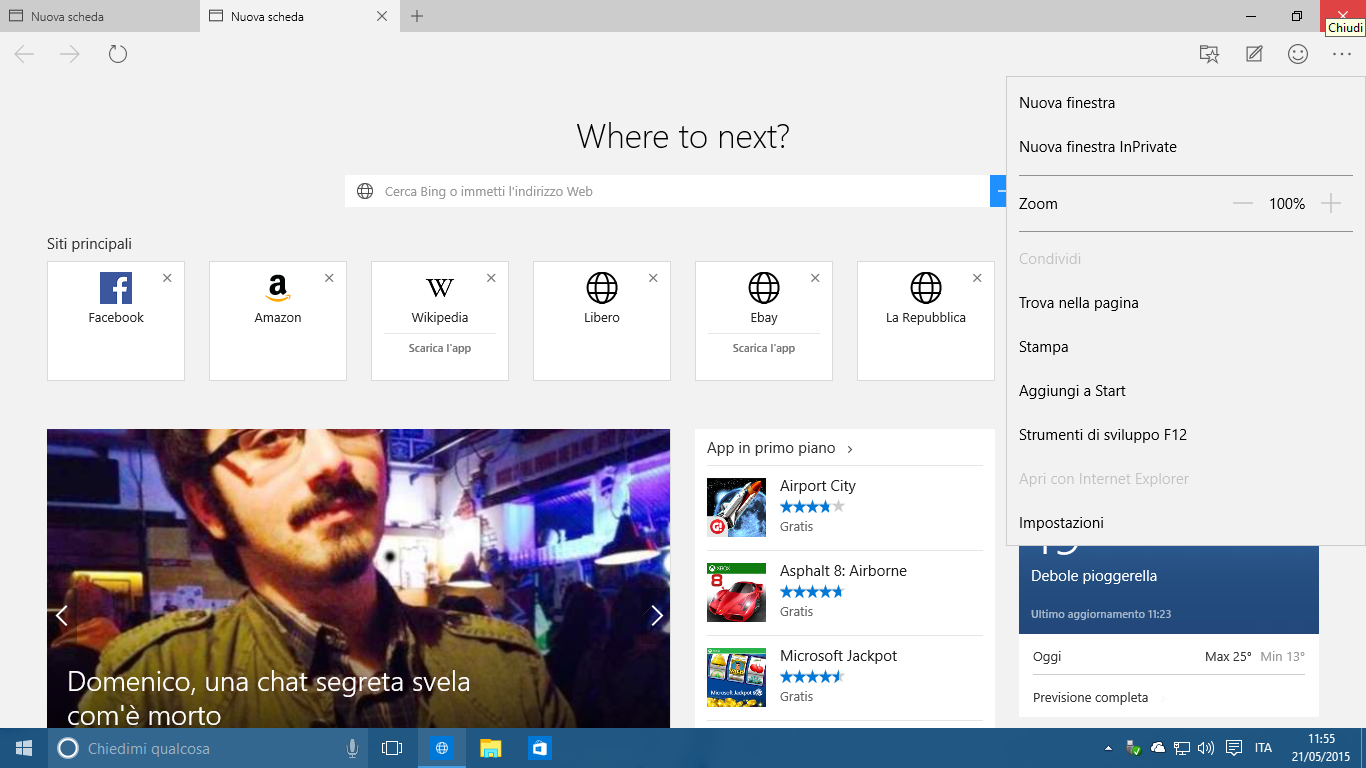Remove the Amazon tile with its X
The height and width of the screenshot is (768, 1366).
(x=329, y=278)
